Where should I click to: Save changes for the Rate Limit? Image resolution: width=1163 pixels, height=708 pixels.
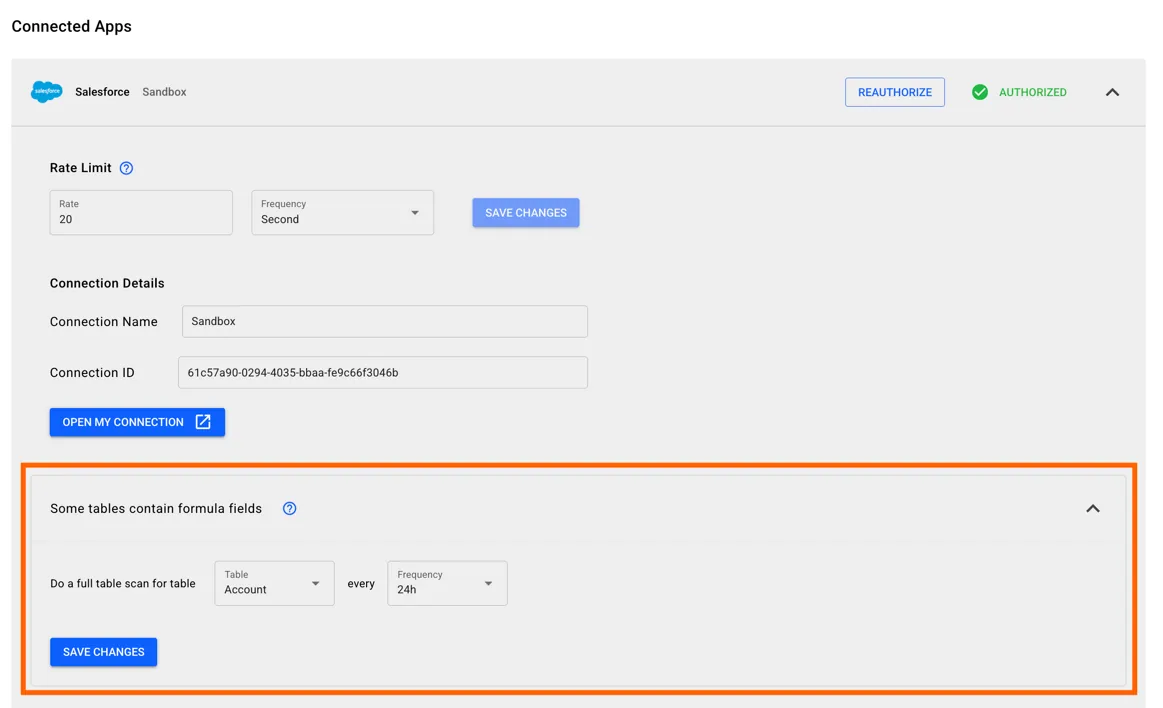pos(526,213)
